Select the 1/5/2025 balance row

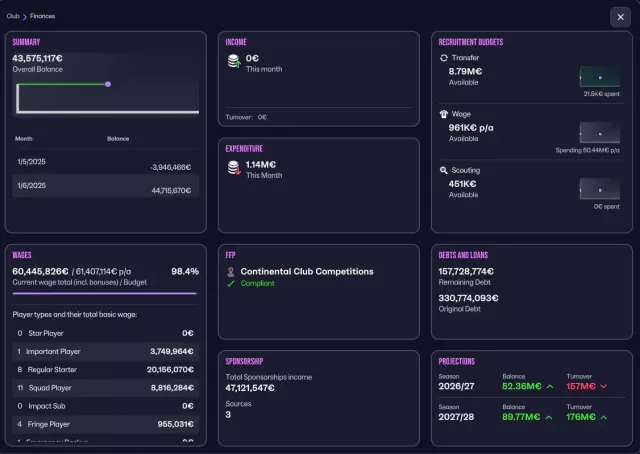click(105, 162)
